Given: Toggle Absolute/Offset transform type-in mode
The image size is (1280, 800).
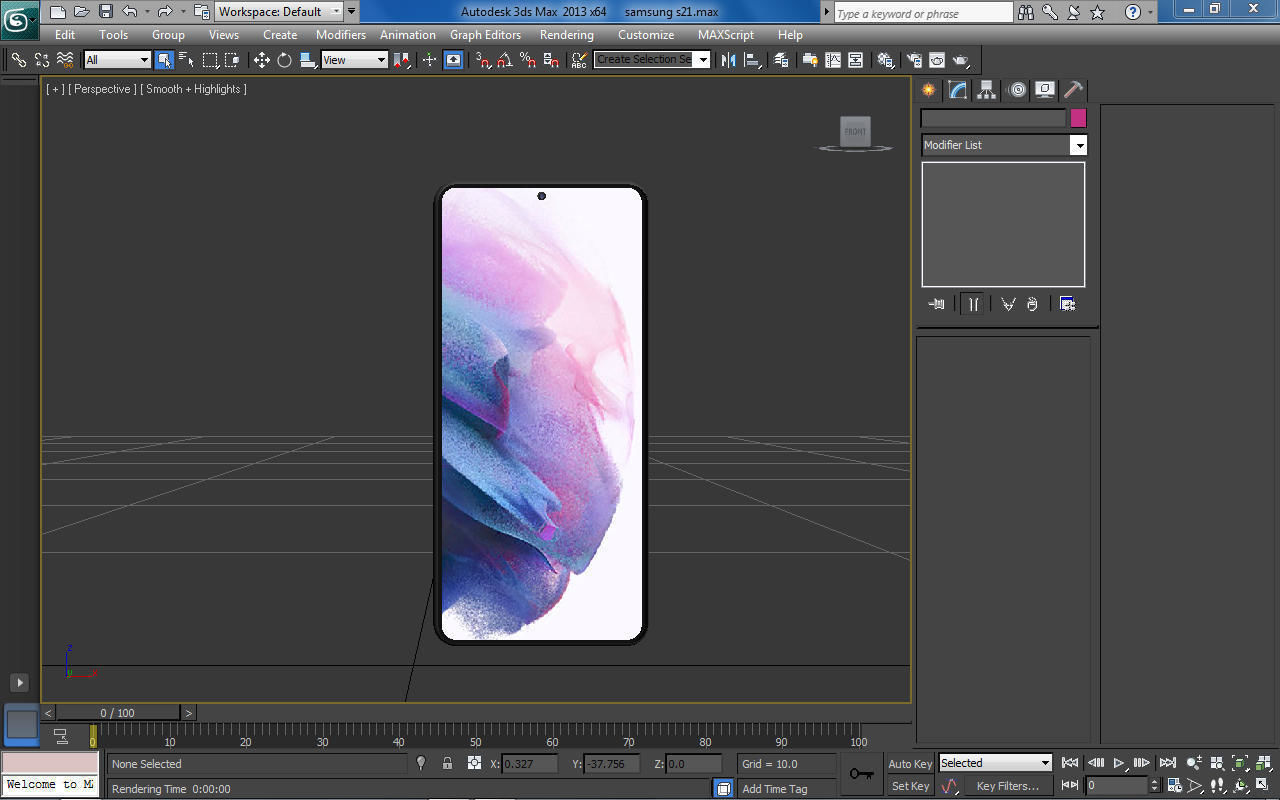Looking at the screenshot, I should (x=474, y=763).
